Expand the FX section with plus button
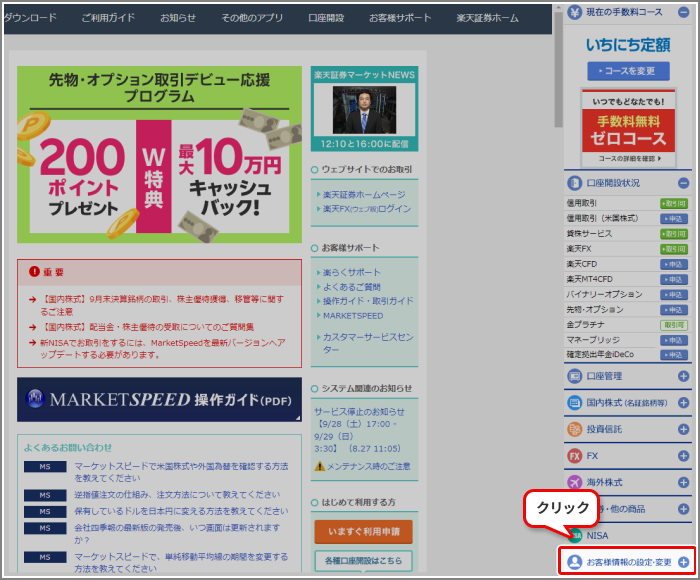Image resolution: width=700 pixels, height=580 pixels. 683,456
